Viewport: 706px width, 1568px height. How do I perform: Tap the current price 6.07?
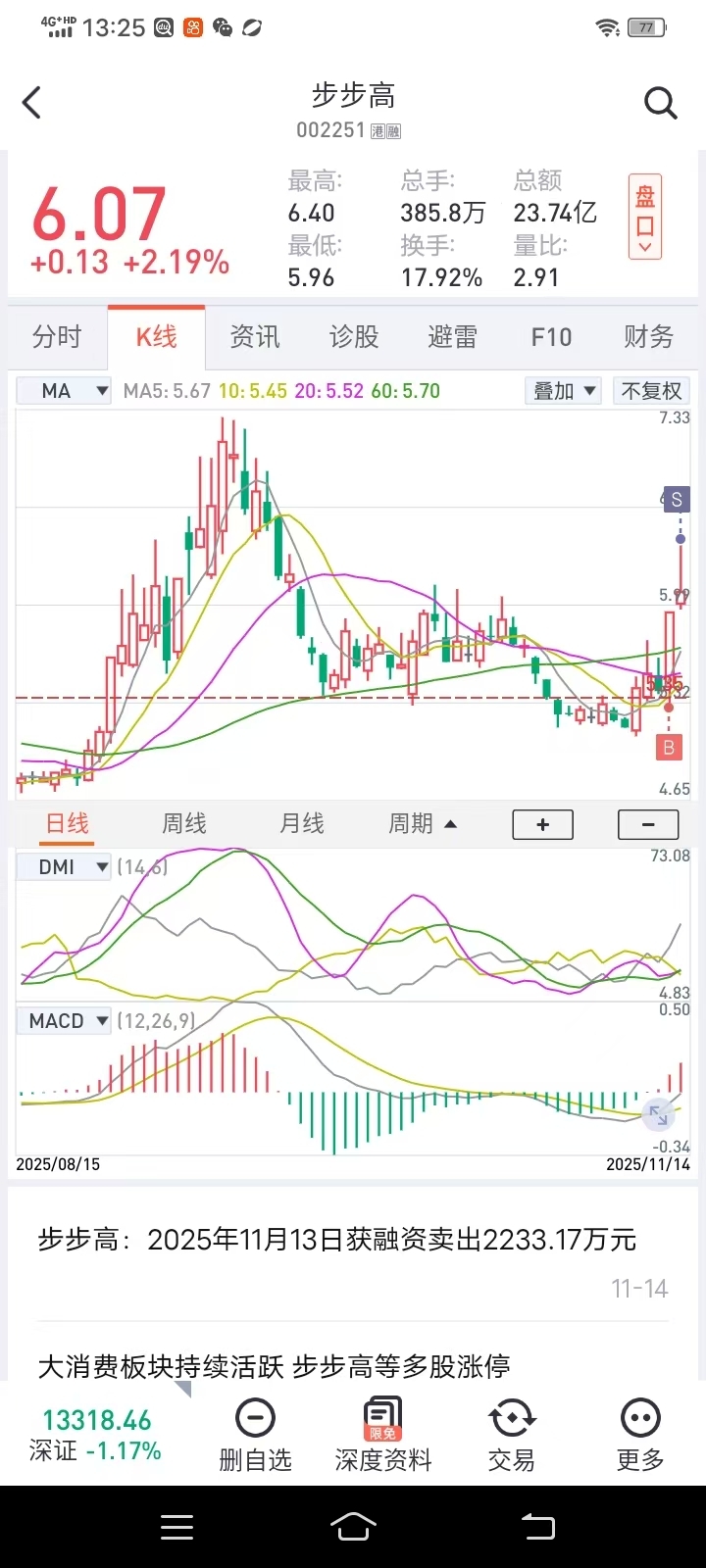[99, 214]
